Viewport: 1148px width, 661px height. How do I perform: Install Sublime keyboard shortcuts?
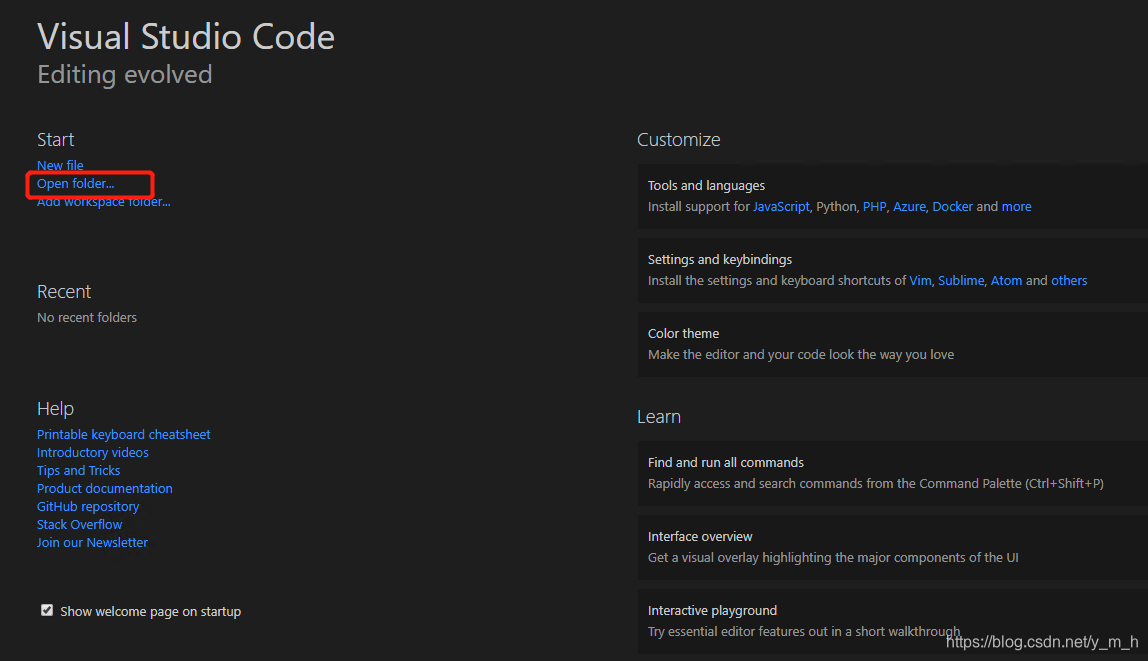click(961, 280)
